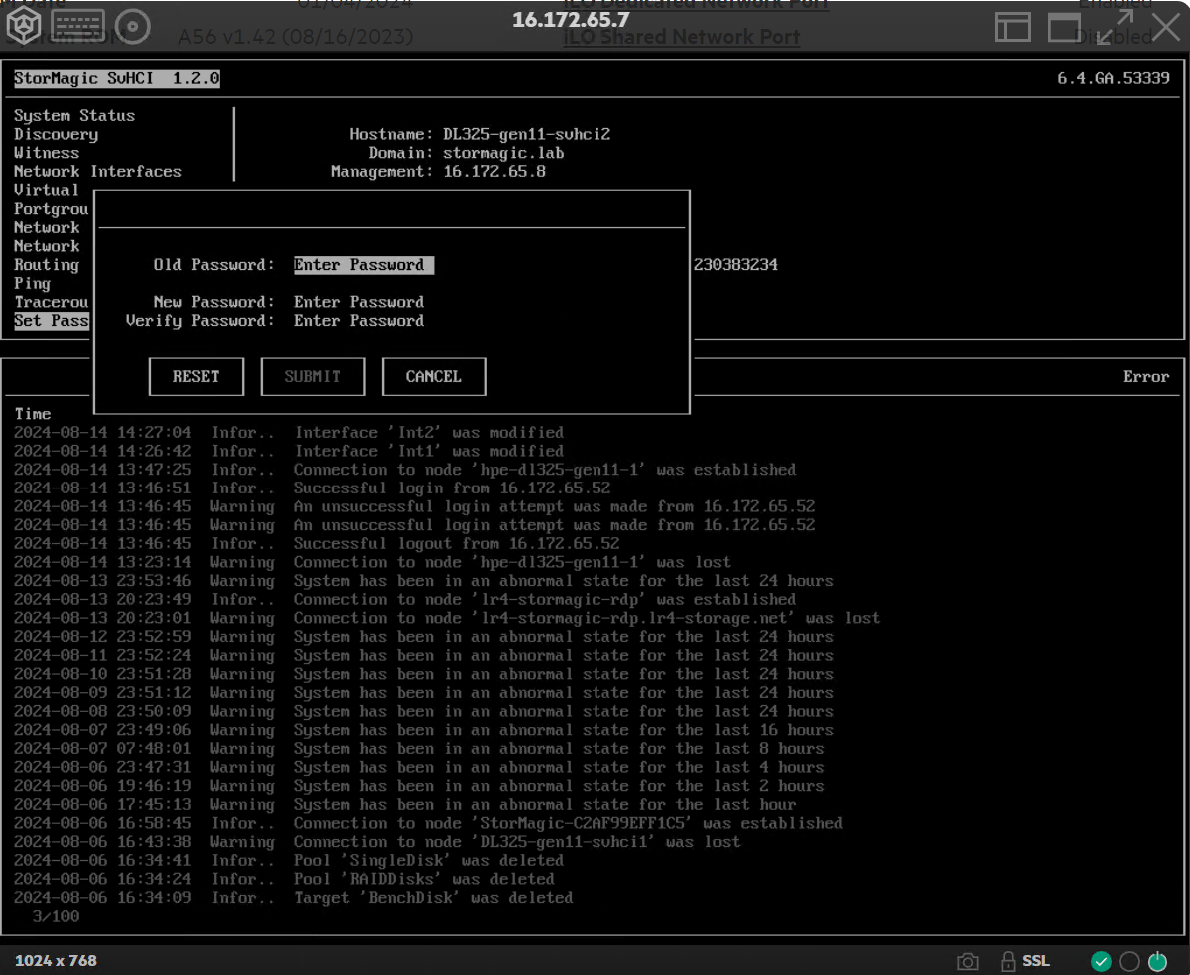Image resolution: width=1190 pixels, height=975 pixels.
Task: Click the 1024 x 768 resolution label
Action: (56, 961)
